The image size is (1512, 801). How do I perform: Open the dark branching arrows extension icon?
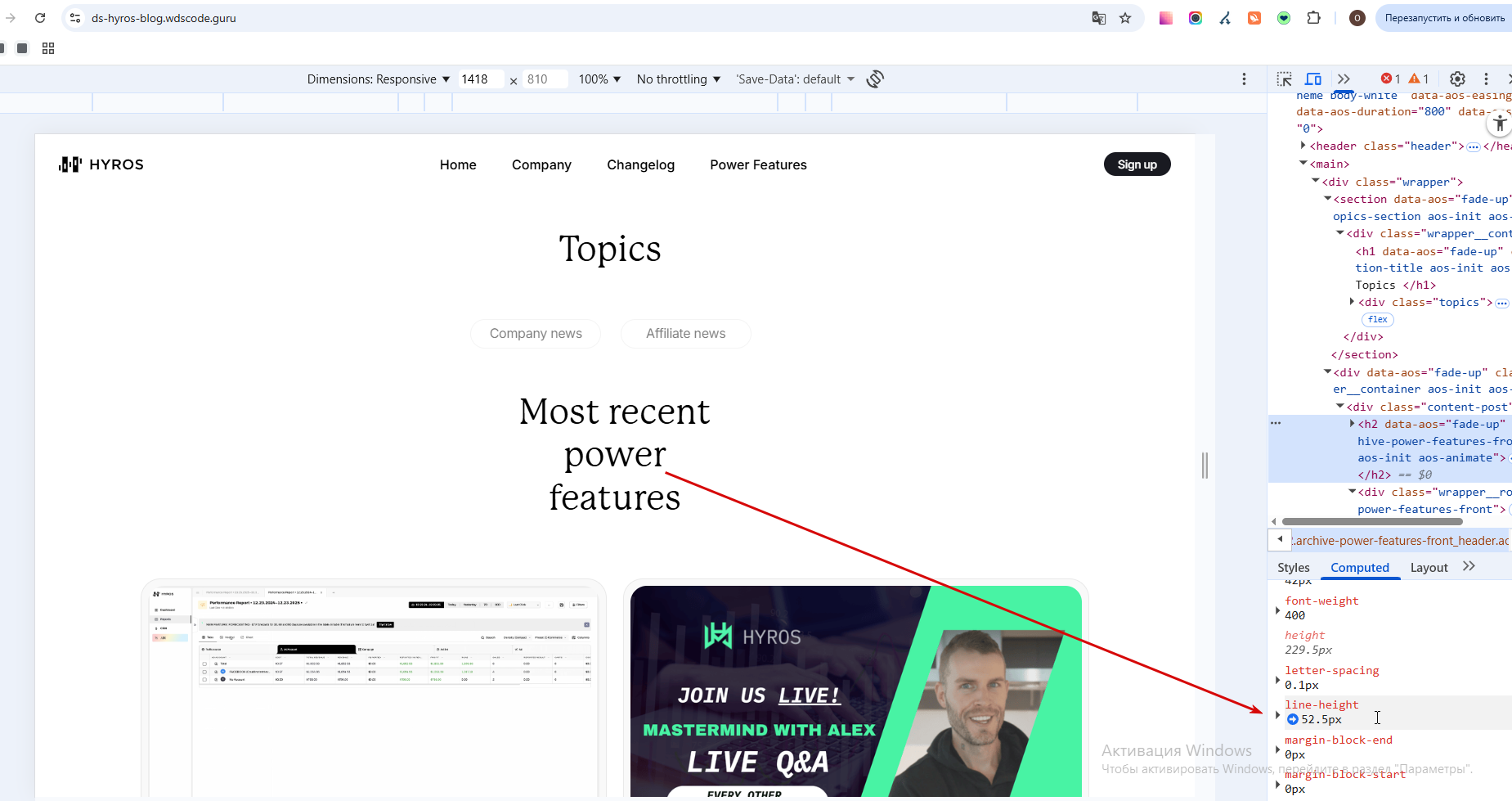tap(1225, 17)
